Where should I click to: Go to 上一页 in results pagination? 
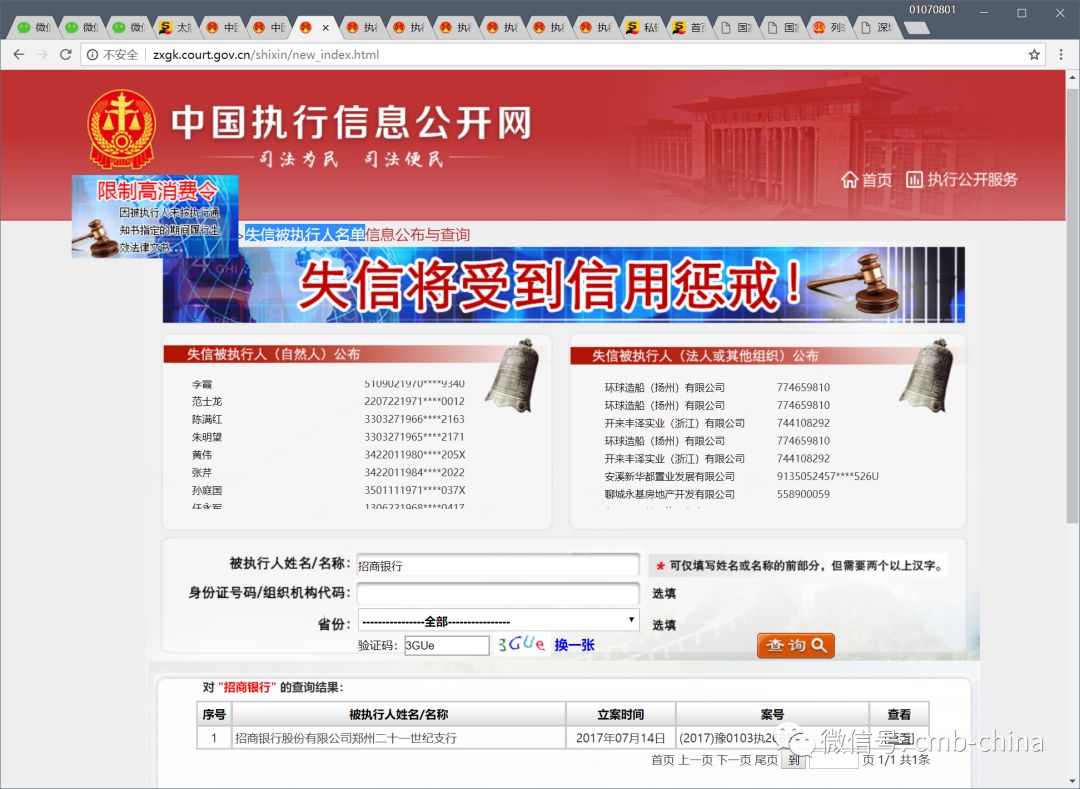pyautogui.click(x=694, y=759)
